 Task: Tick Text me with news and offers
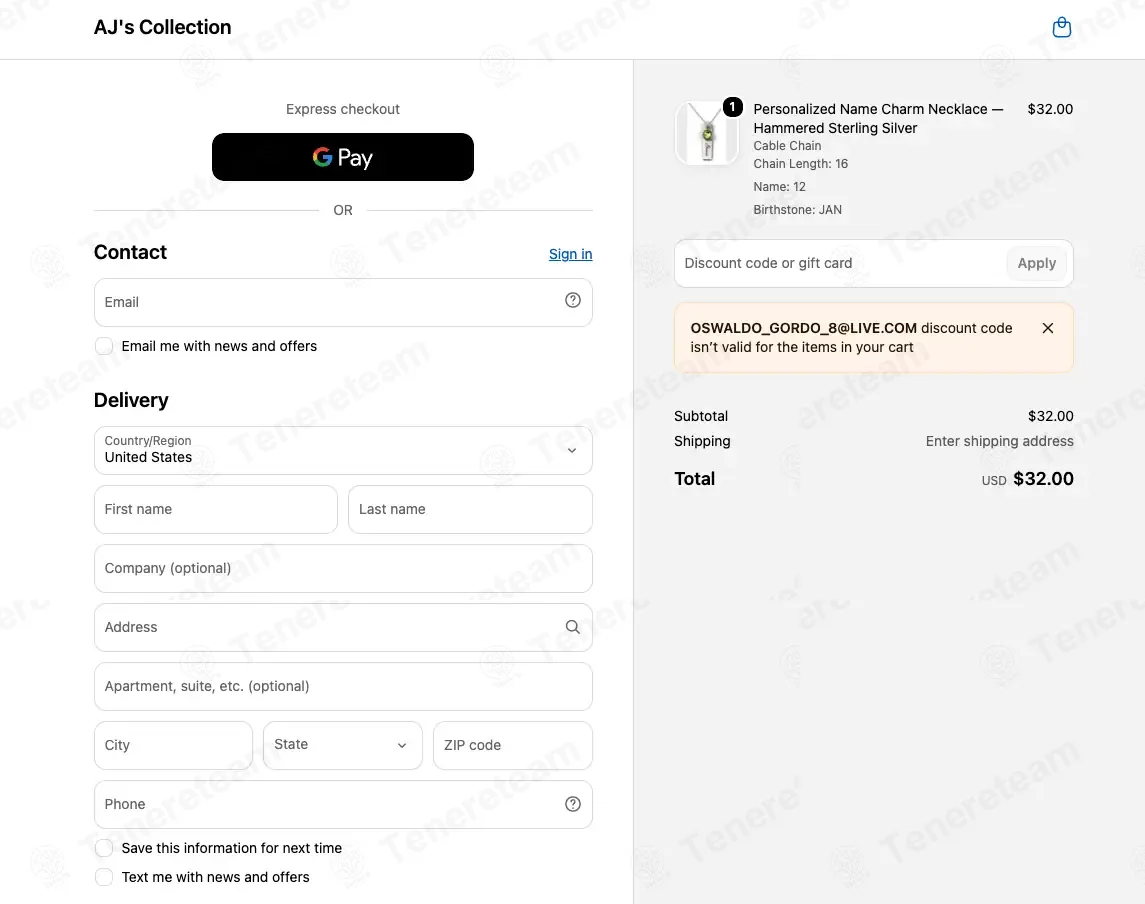point(104,877)
